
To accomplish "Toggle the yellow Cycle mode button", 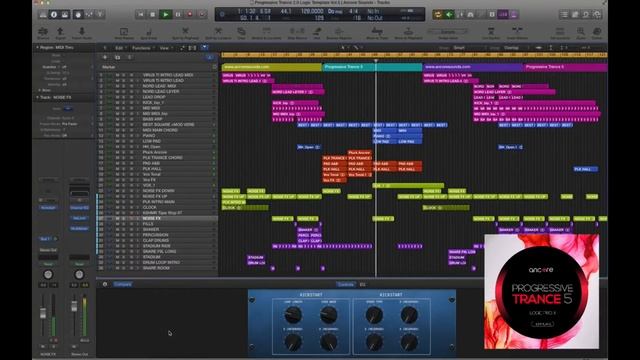I will click(x=438, y=15).
